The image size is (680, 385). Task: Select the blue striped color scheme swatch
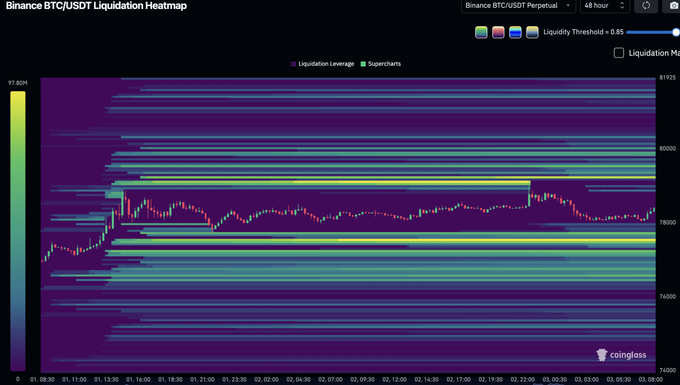coord(515,32)
